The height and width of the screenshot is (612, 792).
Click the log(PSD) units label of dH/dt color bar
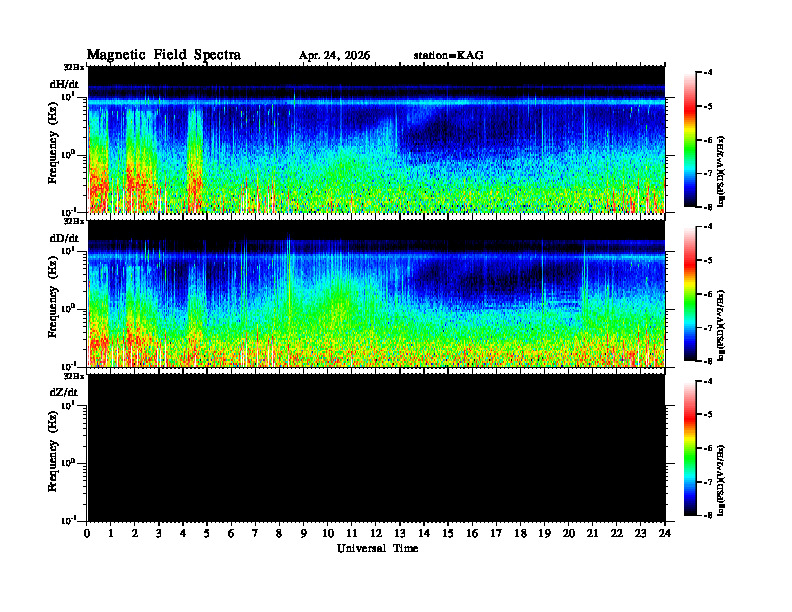tap(721, 171)
